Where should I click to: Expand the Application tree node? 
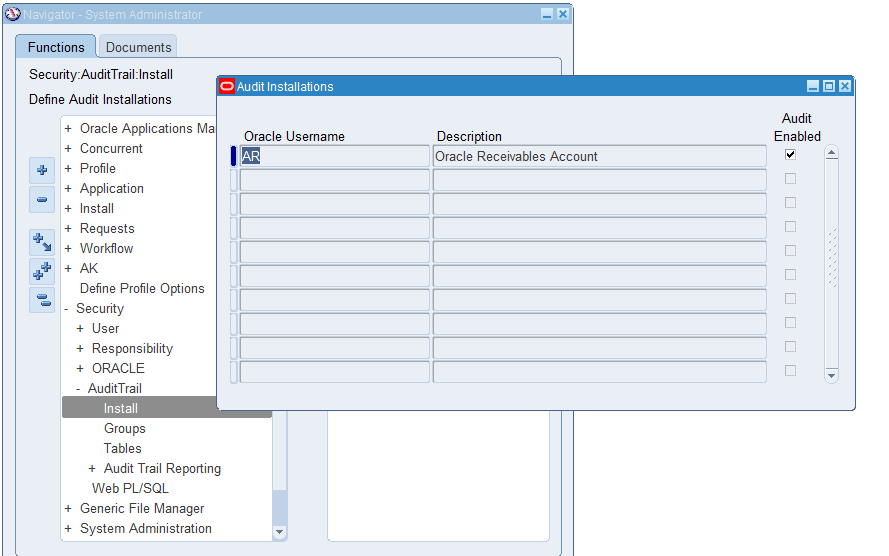68,188
